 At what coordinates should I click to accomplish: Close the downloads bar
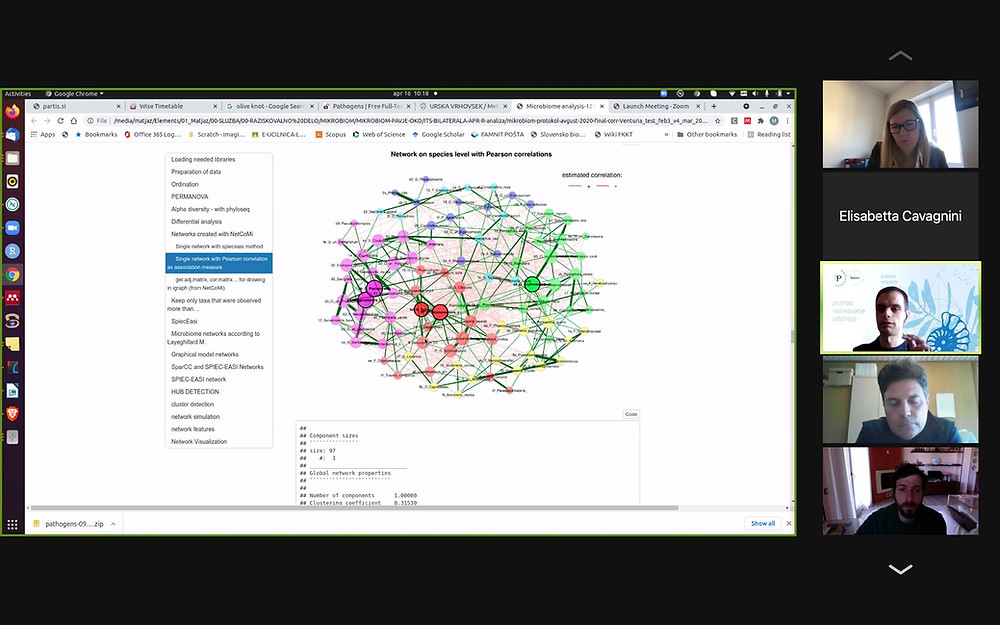(789, 524)
